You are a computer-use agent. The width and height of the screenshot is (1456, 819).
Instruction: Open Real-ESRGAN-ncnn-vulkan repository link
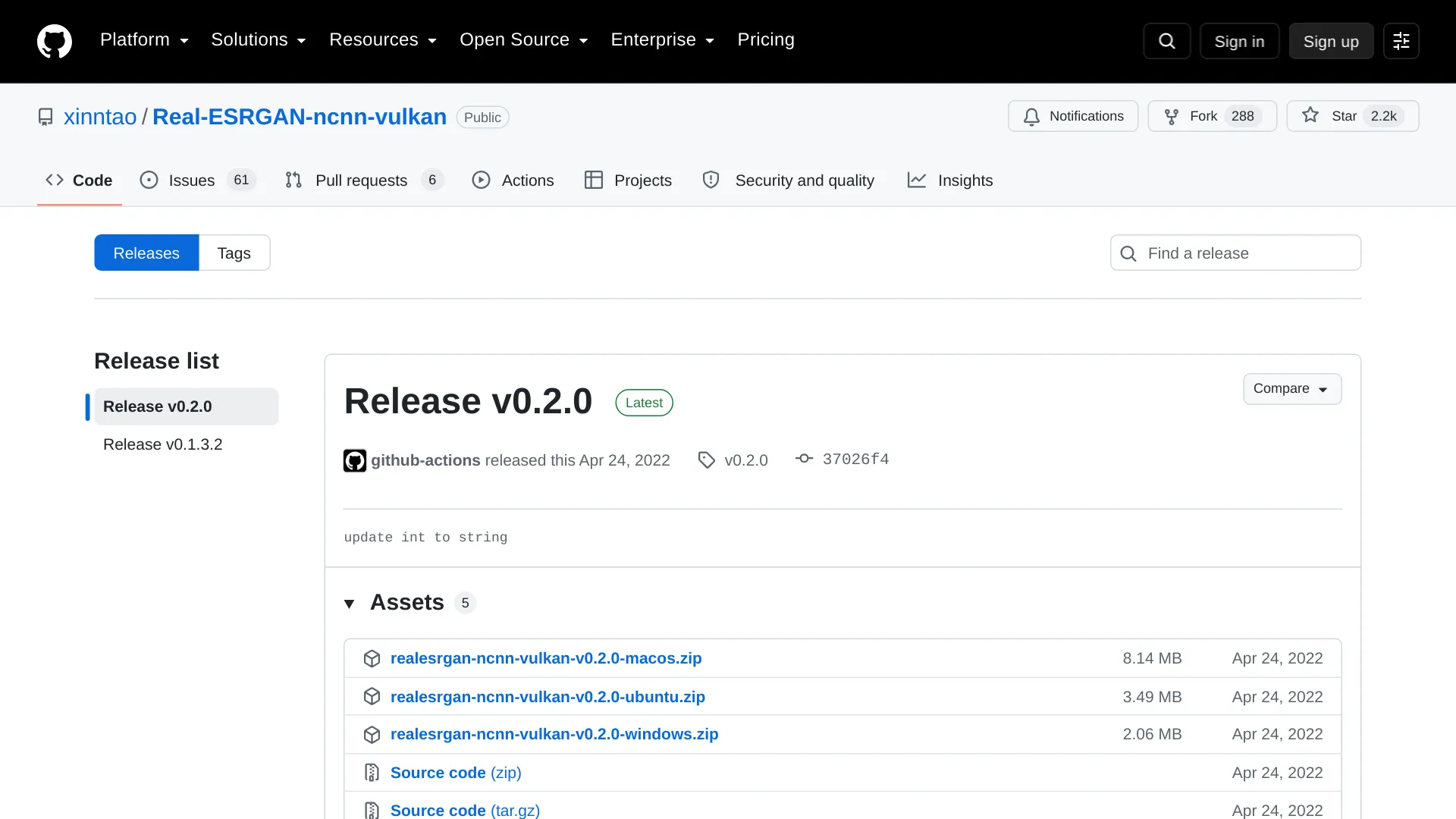click(x=300, y=117)
